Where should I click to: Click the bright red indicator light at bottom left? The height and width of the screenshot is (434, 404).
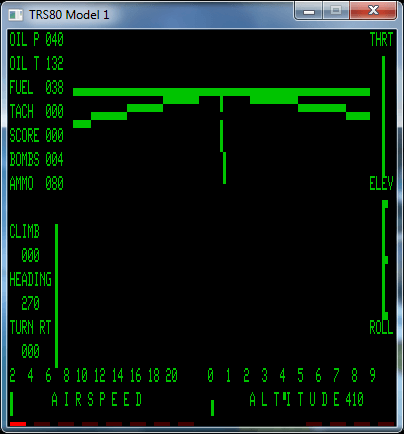pyautogui.click(x=18, y=424)
